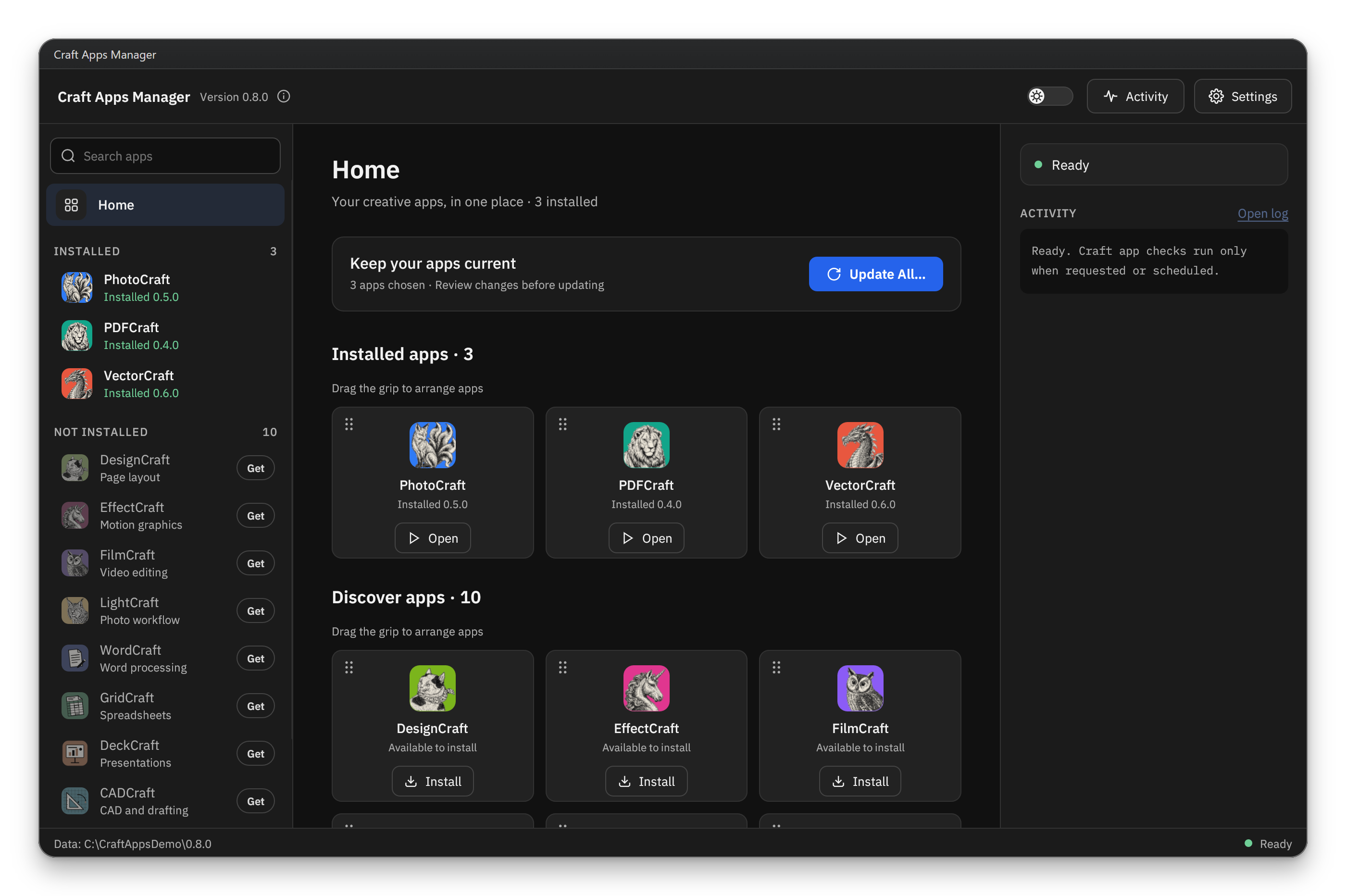Click the PDFCraft lion icon in its card
The width and height of the screenshot is (1346, 896).
(646, 445)
